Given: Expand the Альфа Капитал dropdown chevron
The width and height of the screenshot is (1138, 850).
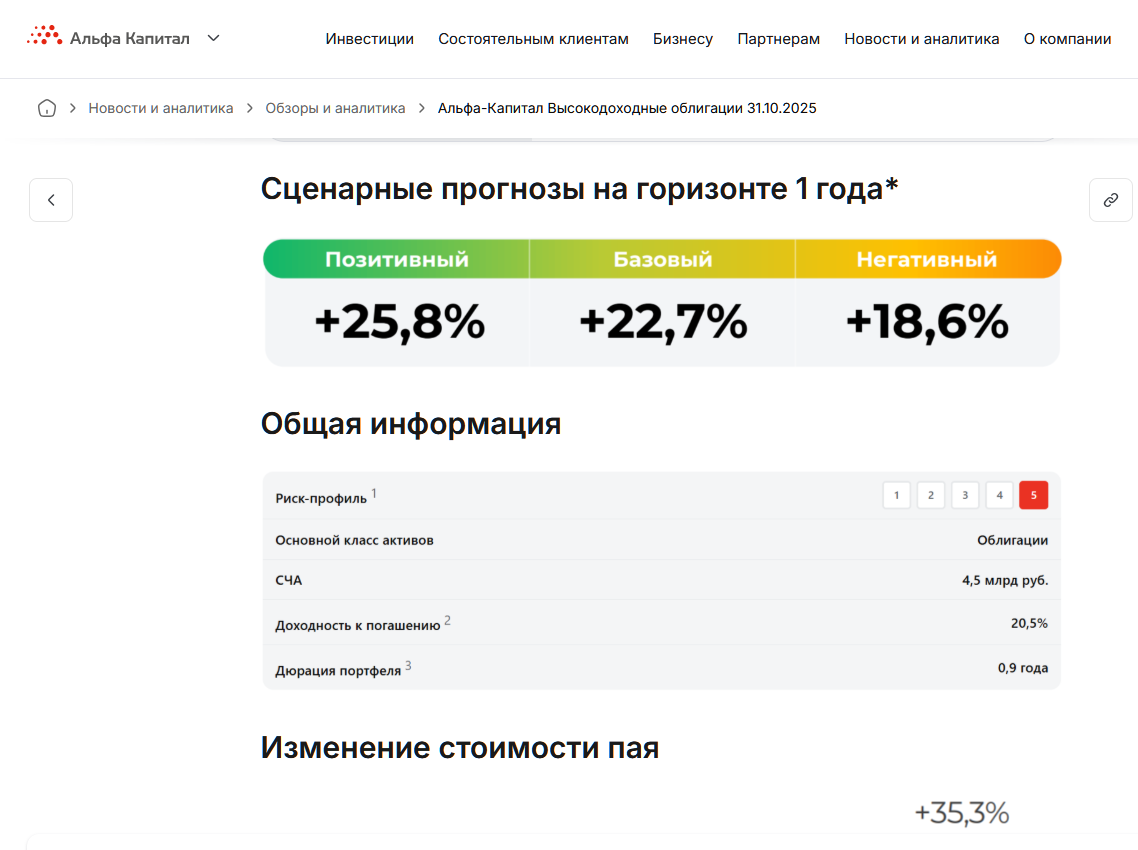Looking at the screenshot, I should coord(213,38).
